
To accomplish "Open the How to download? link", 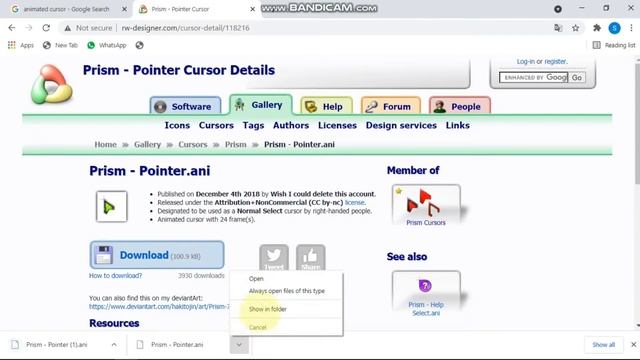I will click(116, 276).
